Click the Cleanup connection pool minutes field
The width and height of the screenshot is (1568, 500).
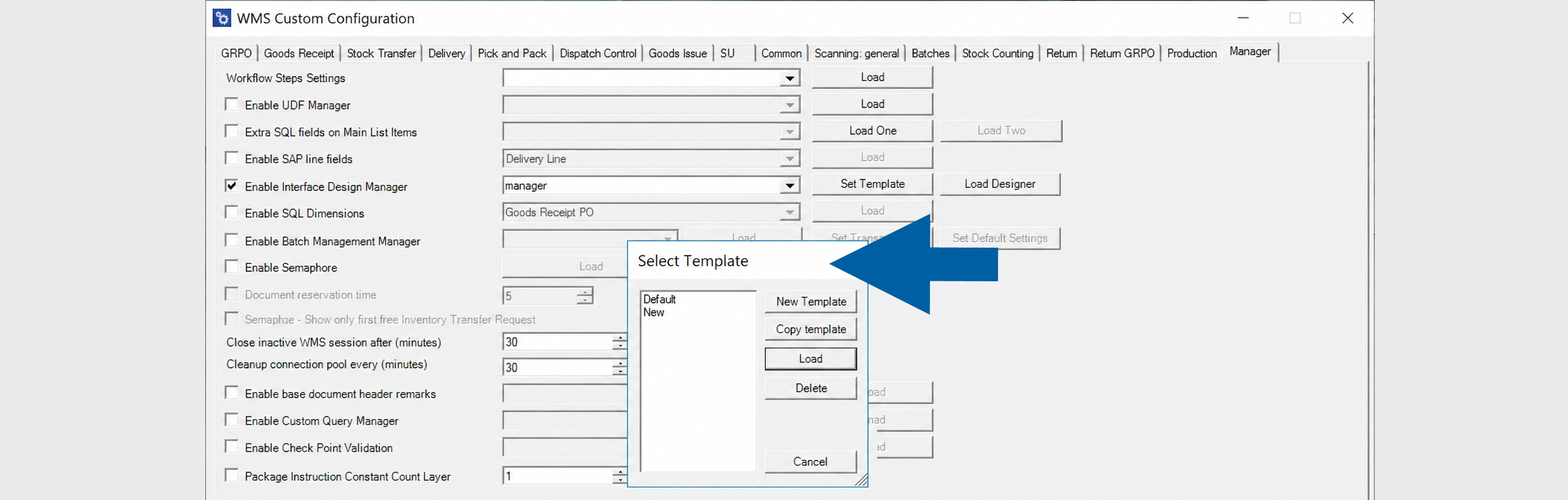click(557, 367)
